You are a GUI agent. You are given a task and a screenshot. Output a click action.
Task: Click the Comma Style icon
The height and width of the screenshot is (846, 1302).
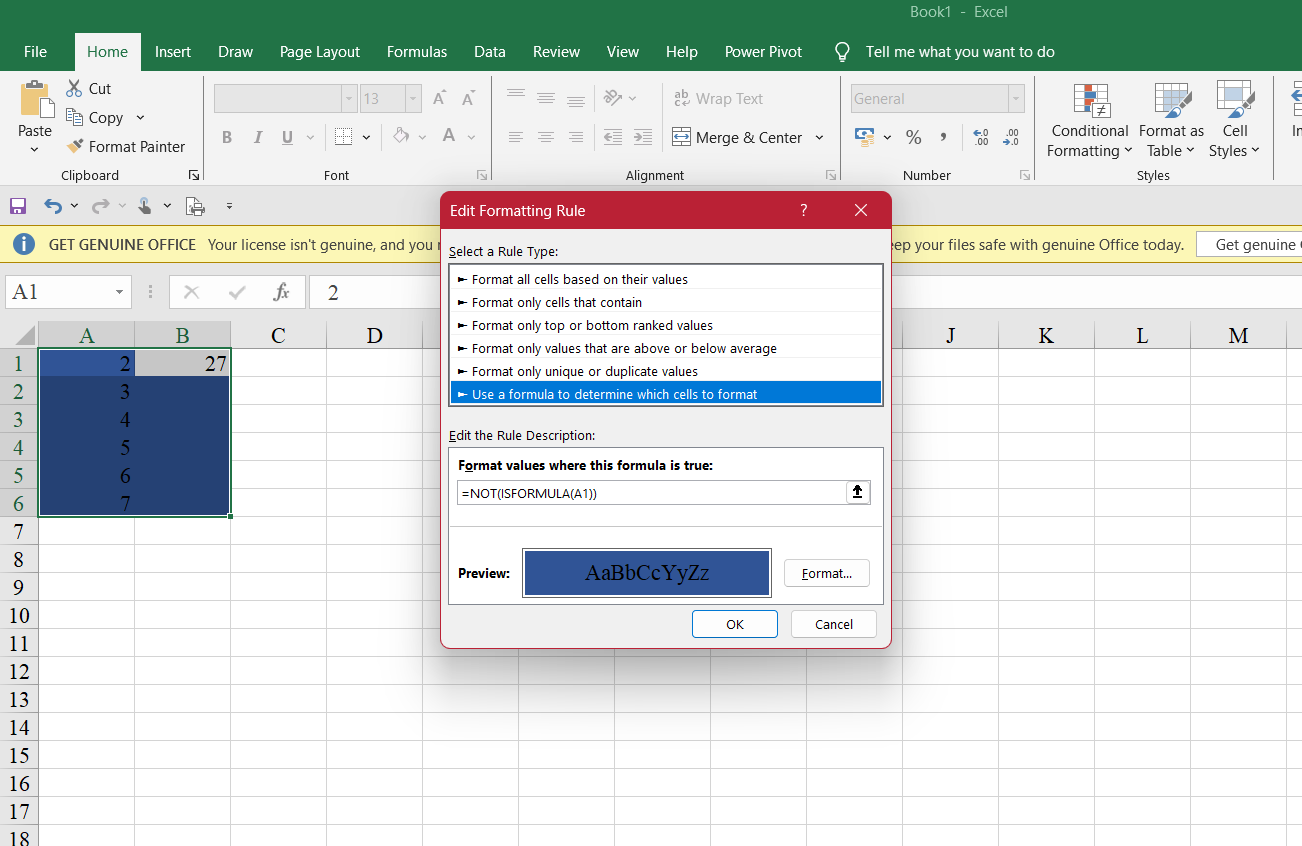pyautogui.click(x=943, y=137)
